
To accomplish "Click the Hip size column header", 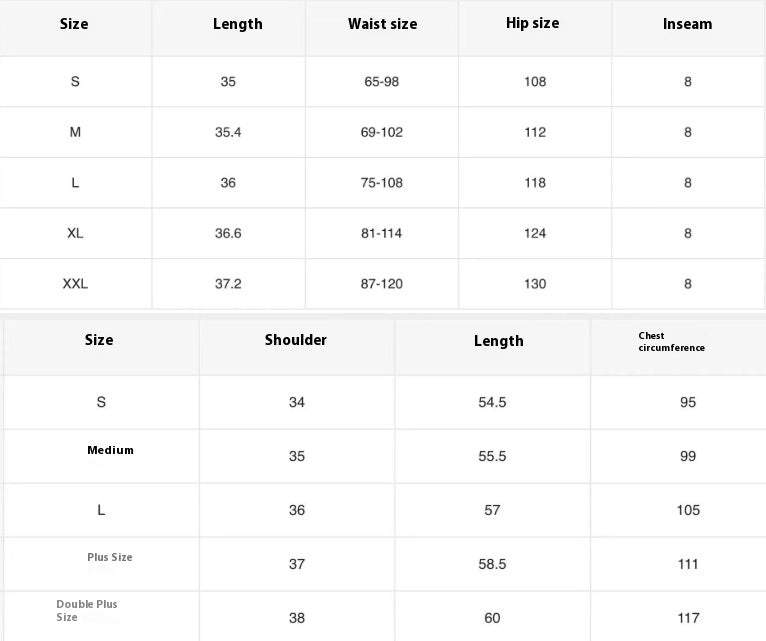I will click(533, 23).
